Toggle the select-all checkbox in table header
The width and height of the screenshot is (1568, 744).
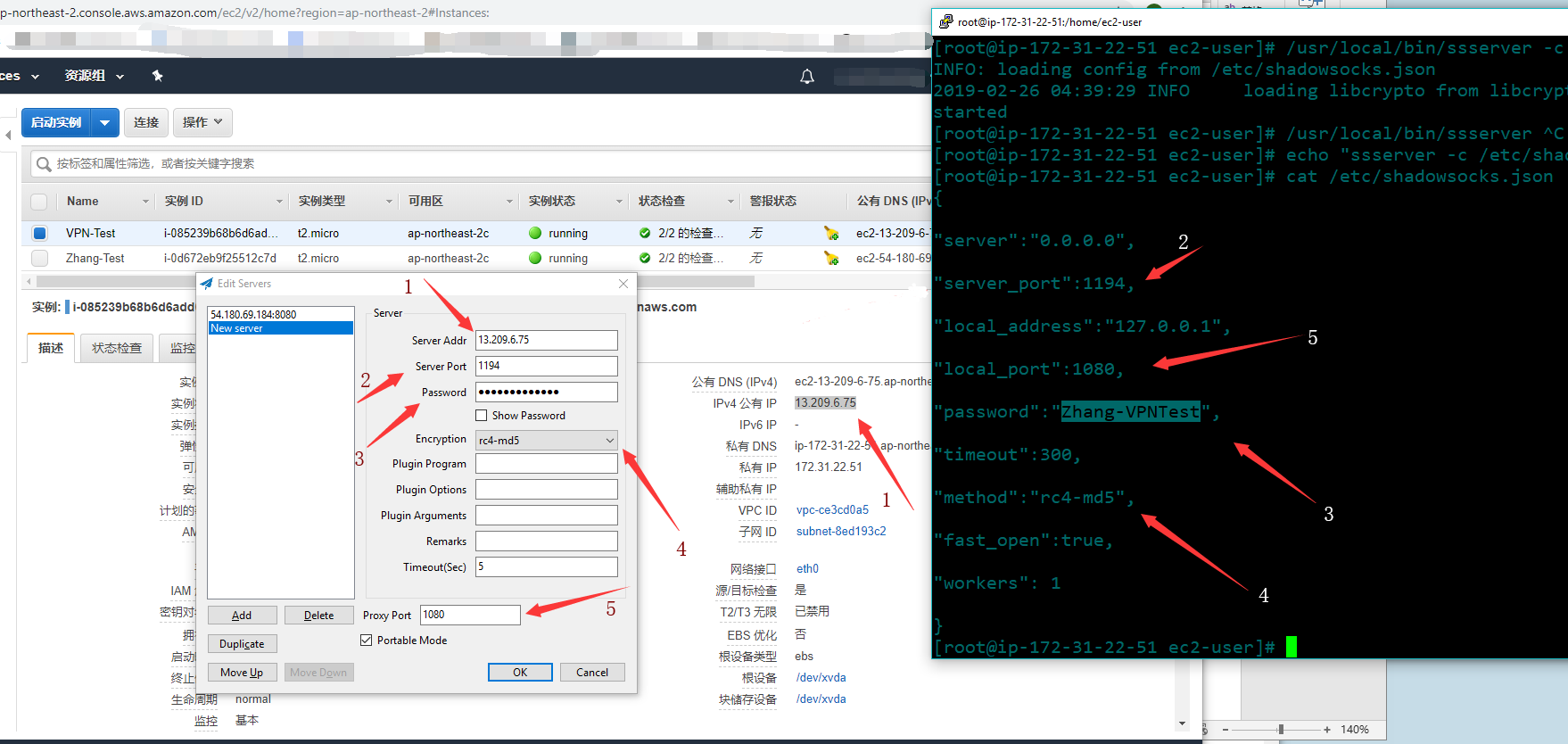[x=39, y=202]
